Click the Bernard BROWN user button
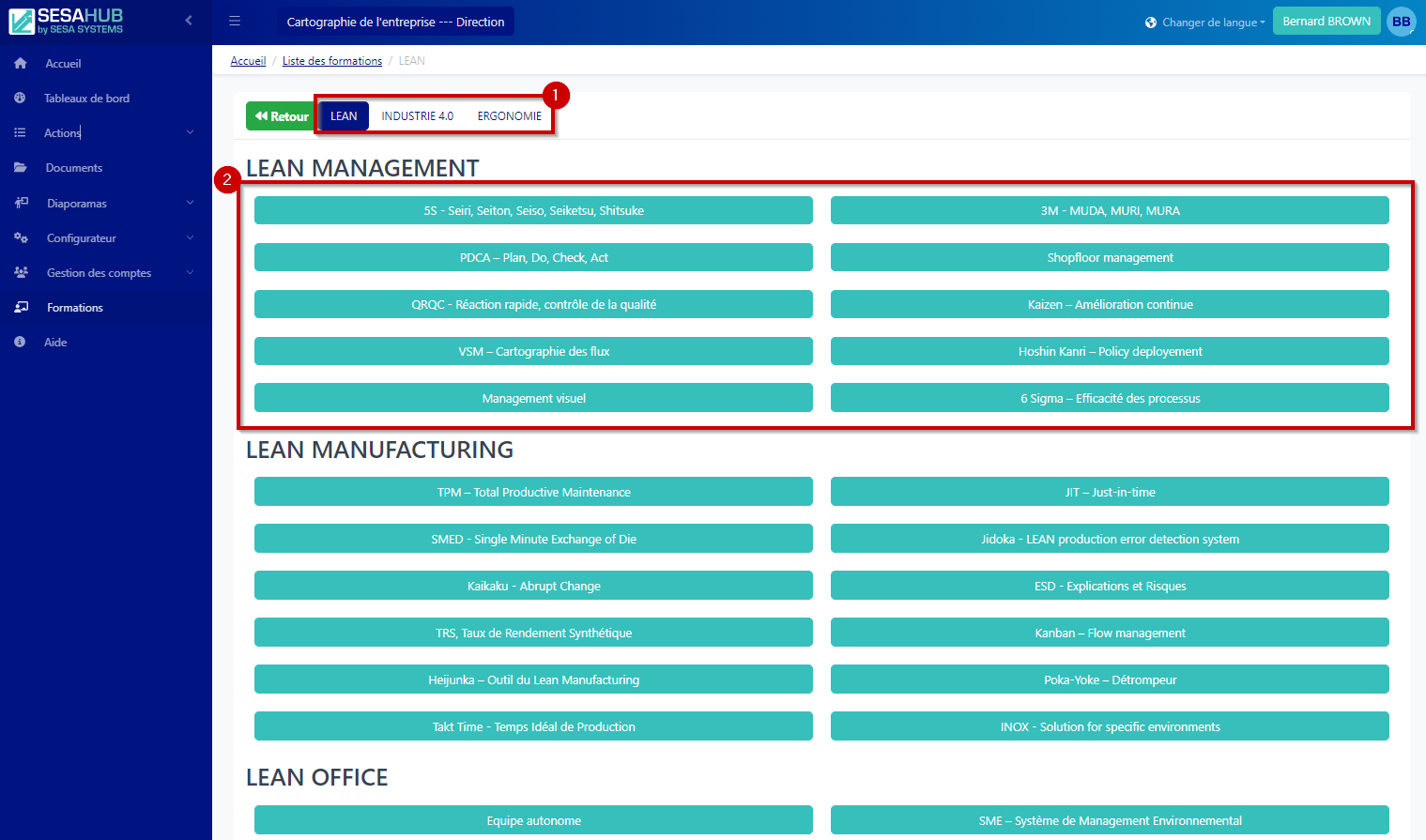 coord(1326,22)
